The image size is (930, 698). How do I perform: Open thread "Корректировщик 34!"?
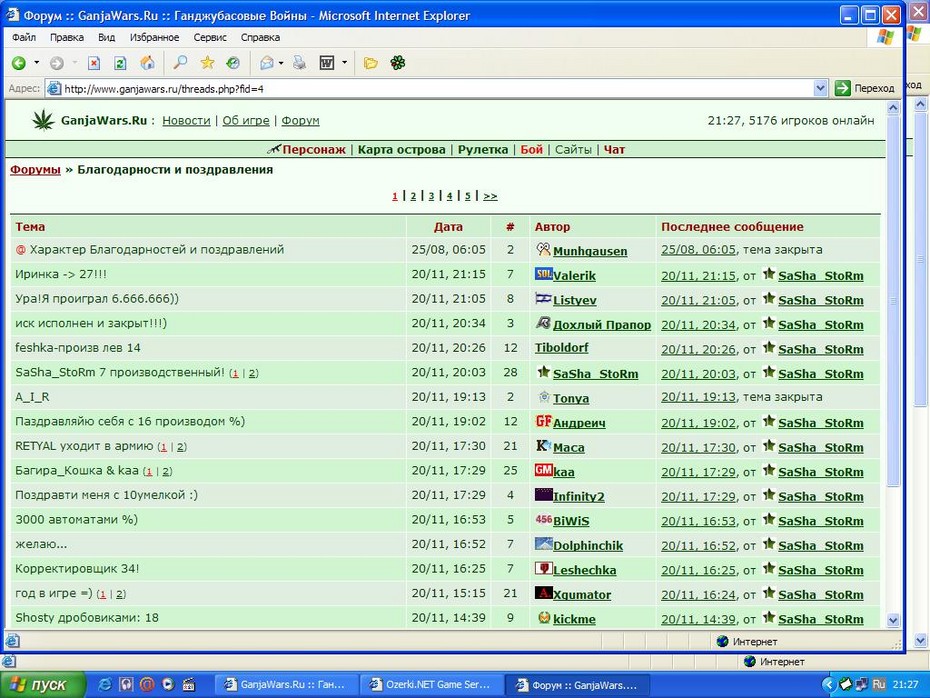coord(77,569)
